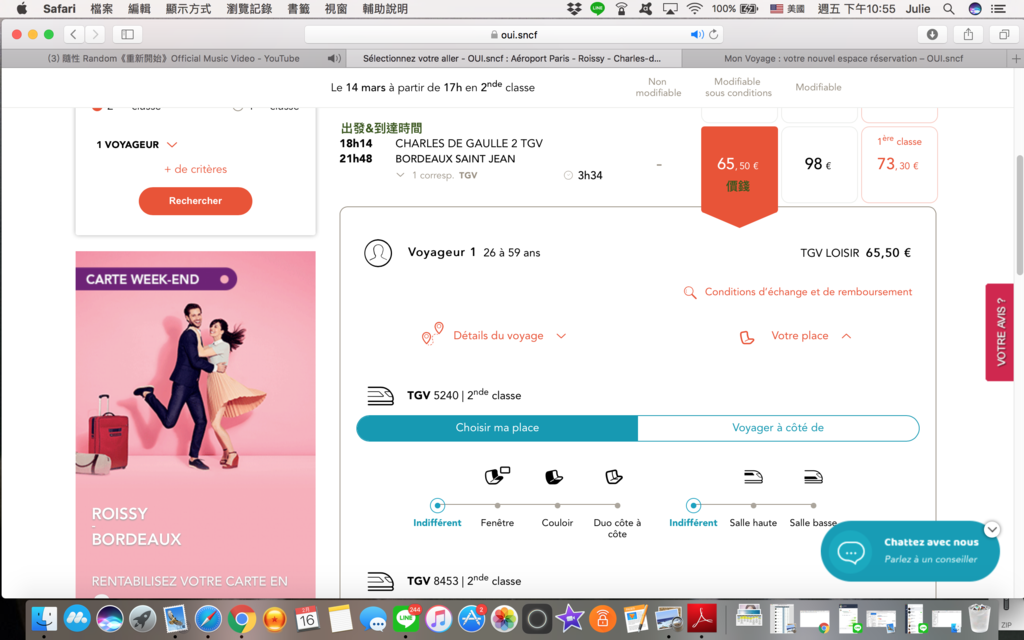Open the 編輯 menu

tap(139, 8)
